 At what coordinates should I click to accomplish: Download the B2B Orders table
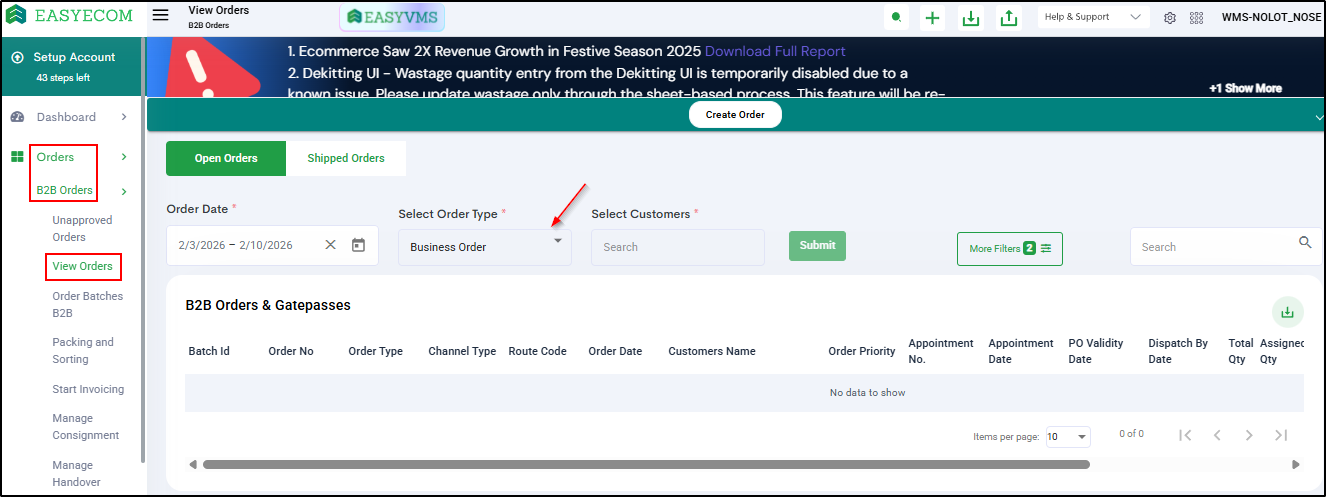click(x=1287, y=312)
